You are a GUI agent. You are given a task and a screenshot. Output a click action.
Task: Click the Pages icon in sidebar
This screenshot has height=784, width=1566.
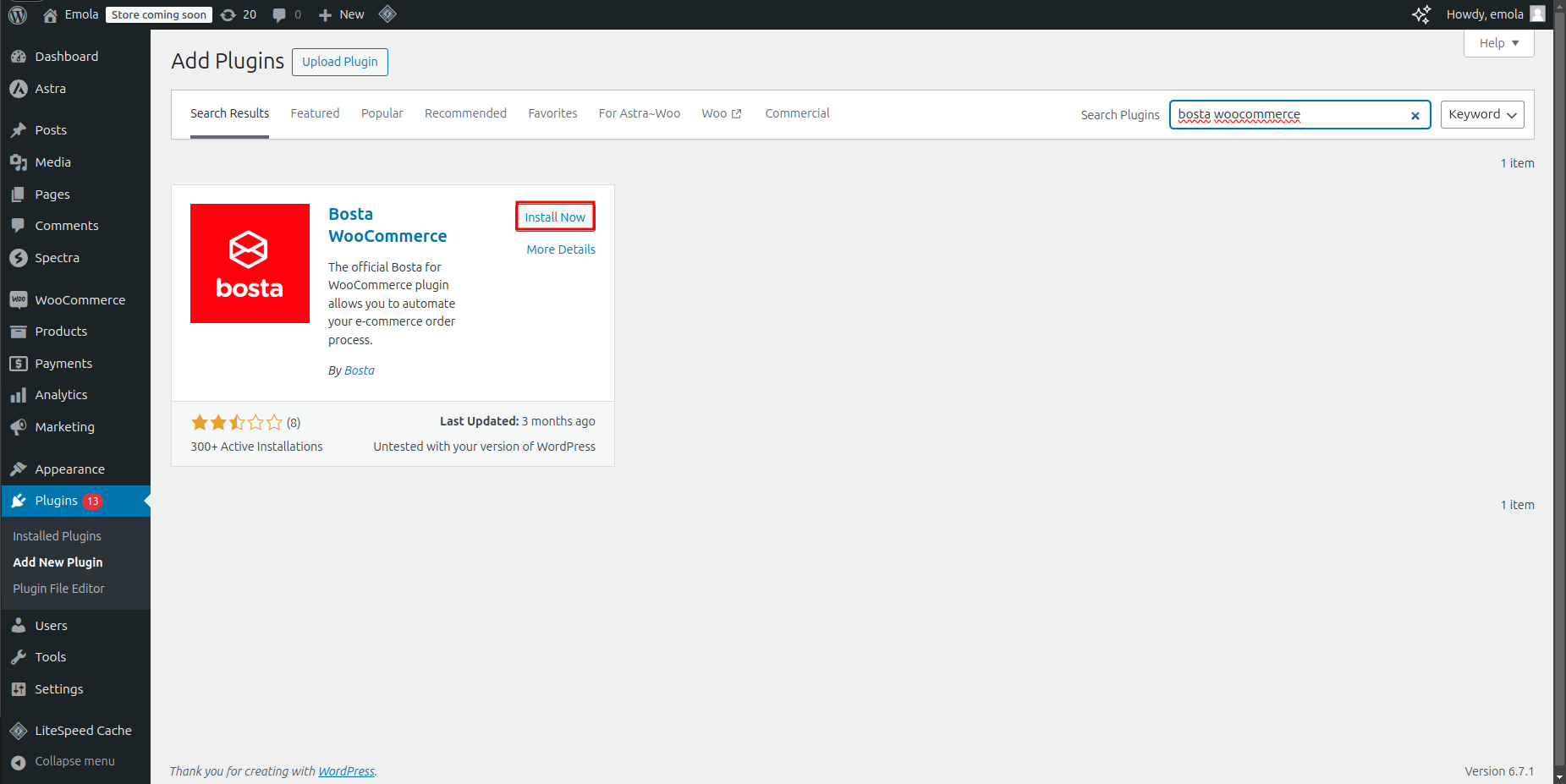[19, 195]
